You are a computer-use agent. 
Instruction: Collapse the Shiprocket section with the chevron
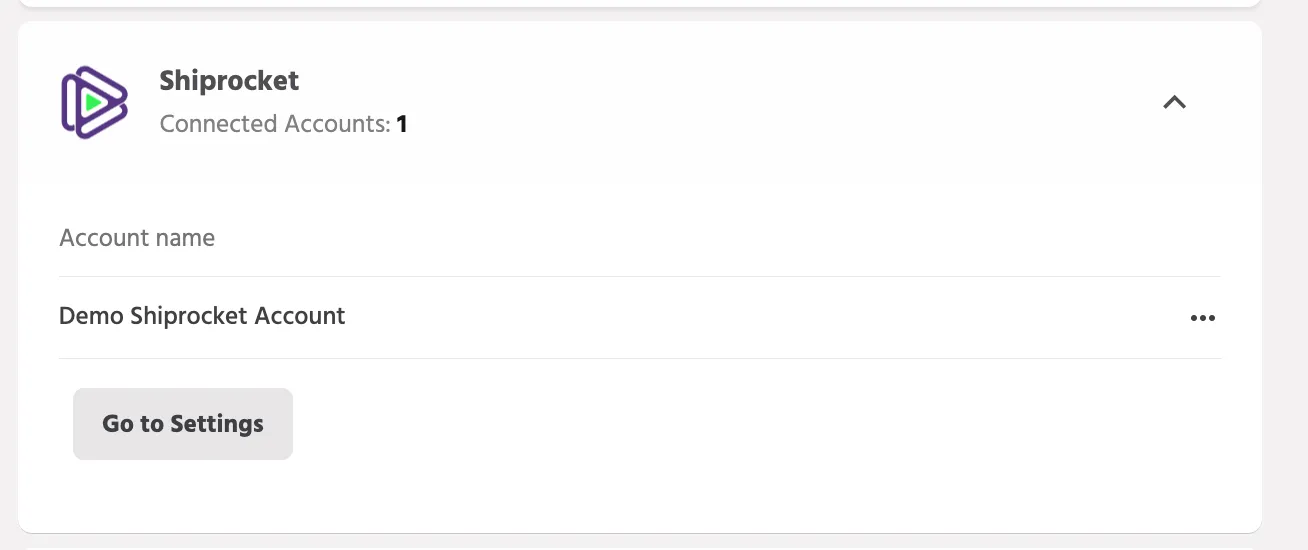(1174, 102)
